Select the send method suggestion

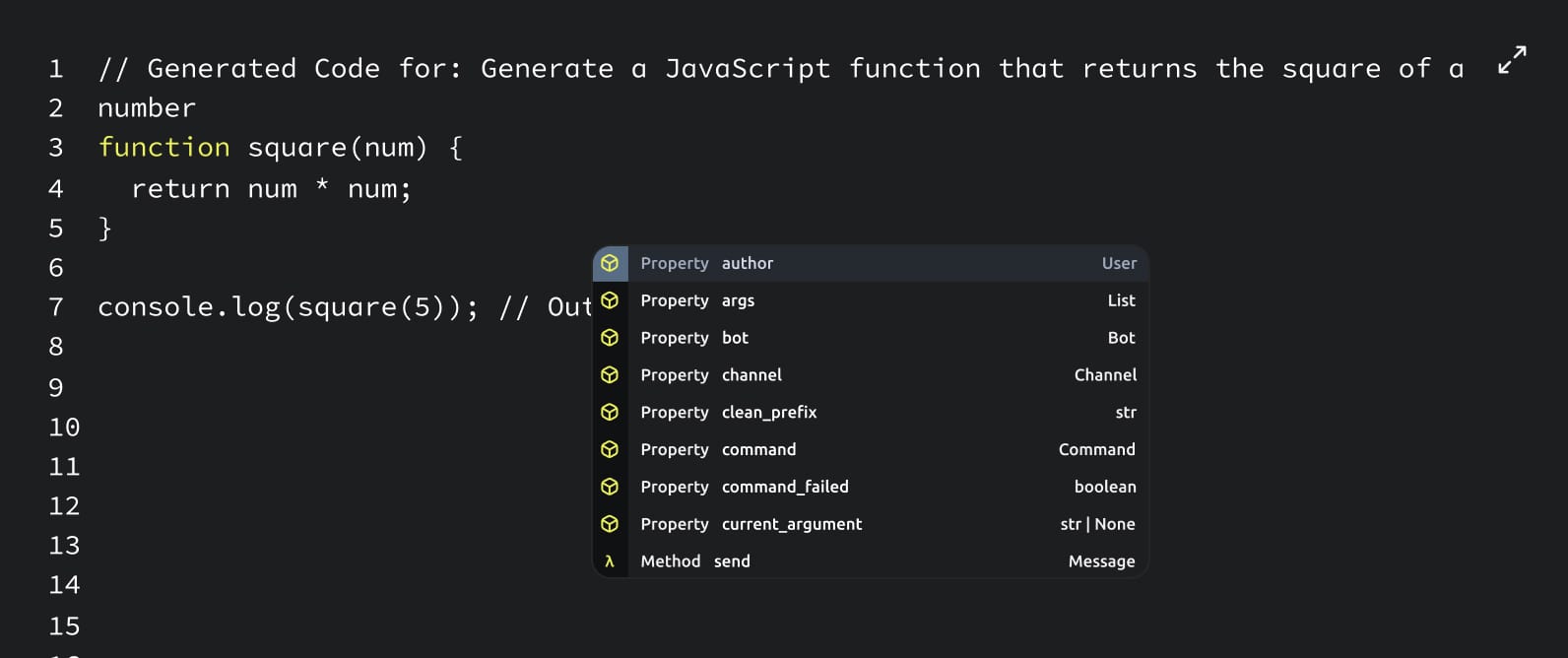pos(871,561)
